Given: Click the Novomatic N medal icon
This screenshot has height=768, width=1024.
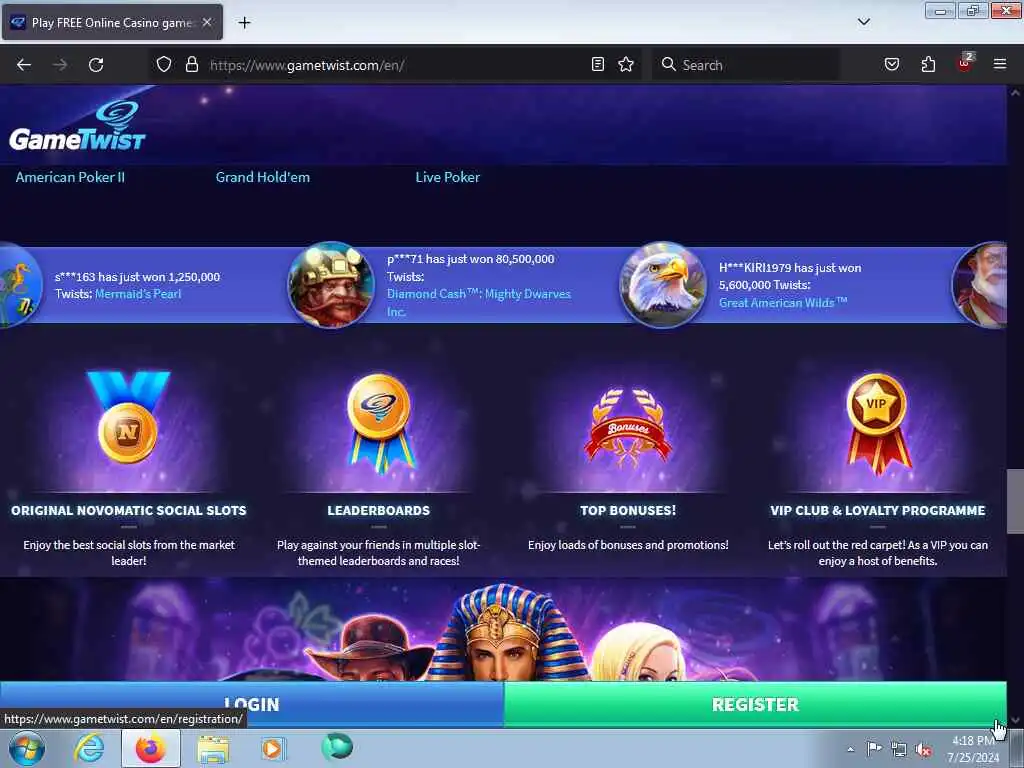Looking at the screenshot, I should pyautogui.click(x=128, y=418).
